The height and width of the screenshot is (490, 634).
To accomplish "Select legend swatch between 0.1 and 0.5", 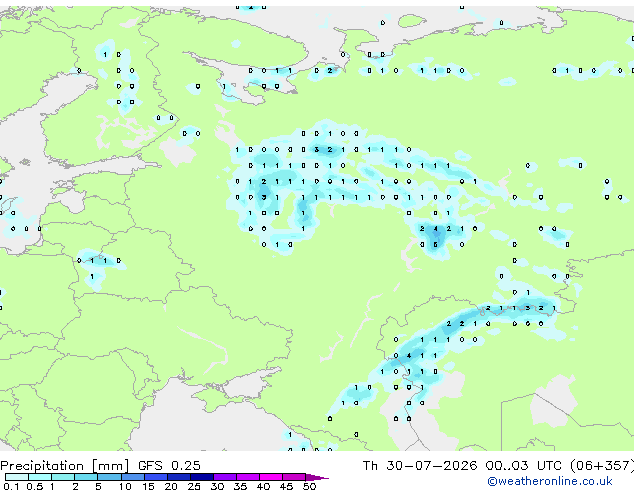I will 17,477.
